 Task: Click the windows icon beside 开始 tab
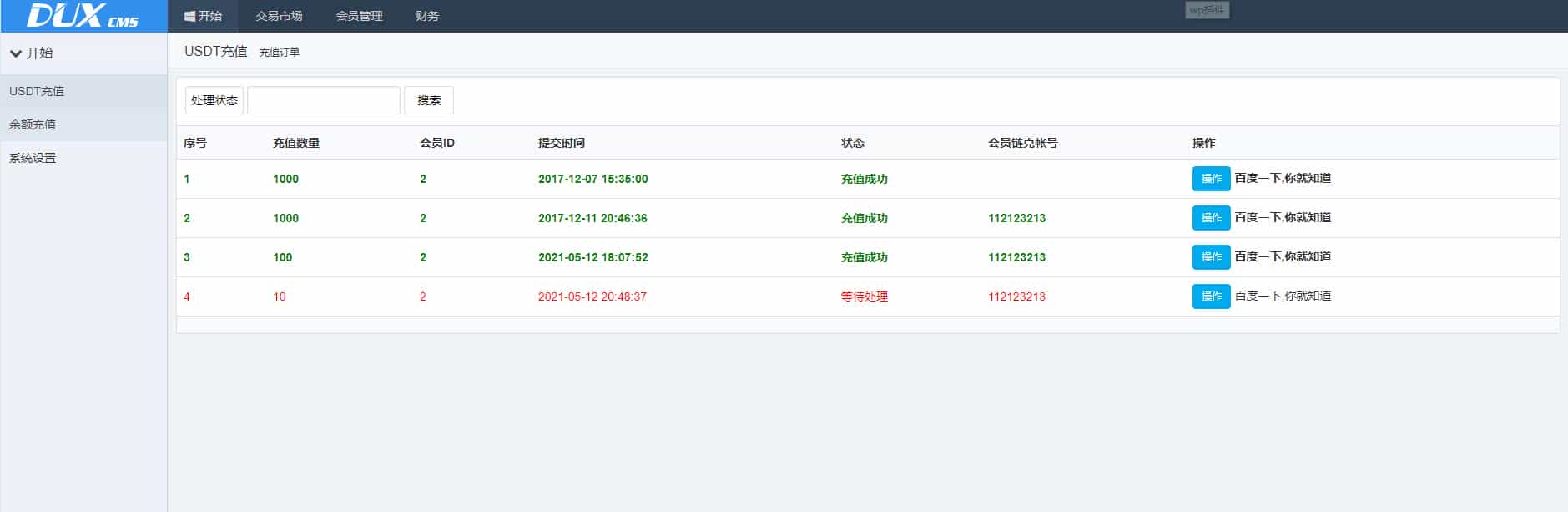[x=189, y=16]
